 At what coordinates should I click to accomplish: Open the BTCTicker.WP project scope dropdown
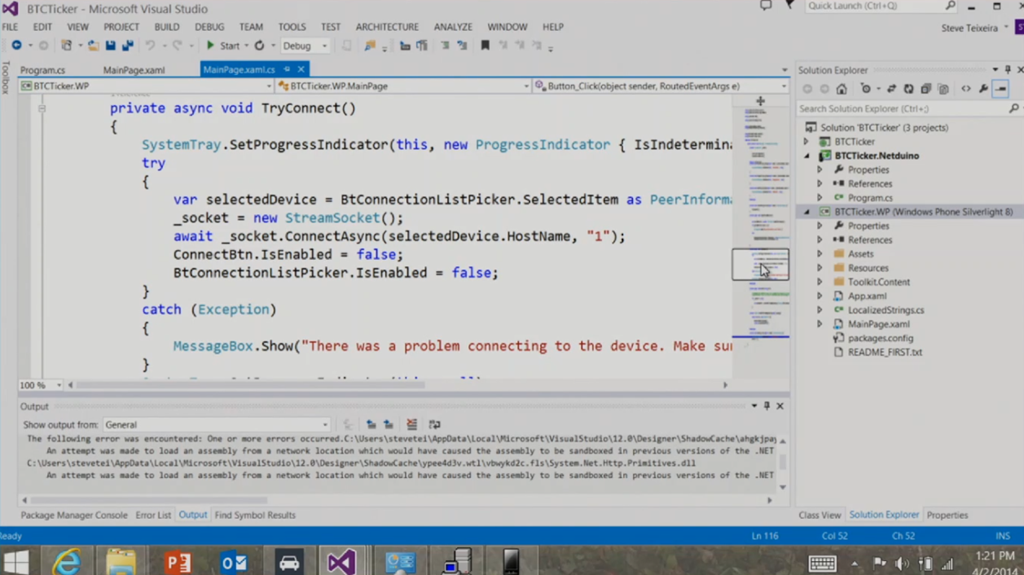coord(145,86)
